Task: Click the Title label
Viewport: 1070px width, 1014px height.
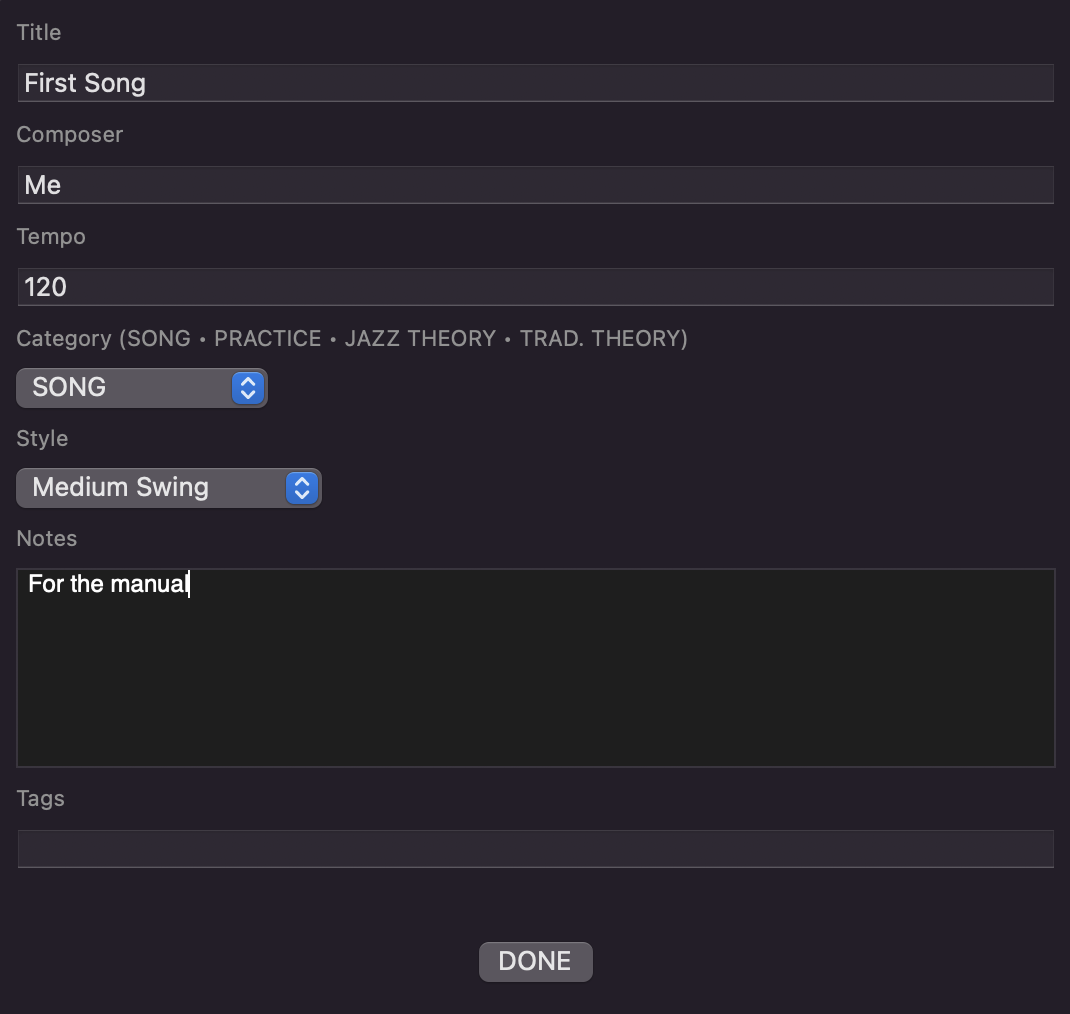Action: click(39, 32)
